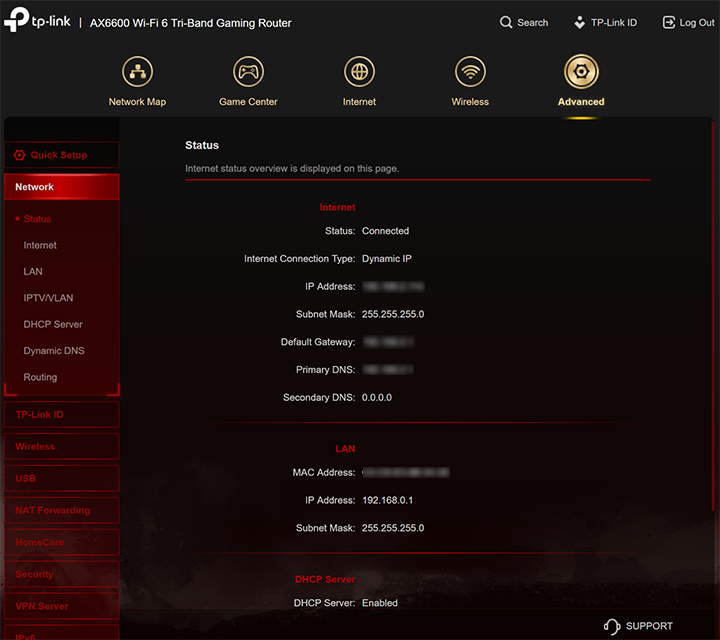The height and width of the screenshot is (640, 720).
Task: Click the Log Out icon
Action: (x=669, y=22)
